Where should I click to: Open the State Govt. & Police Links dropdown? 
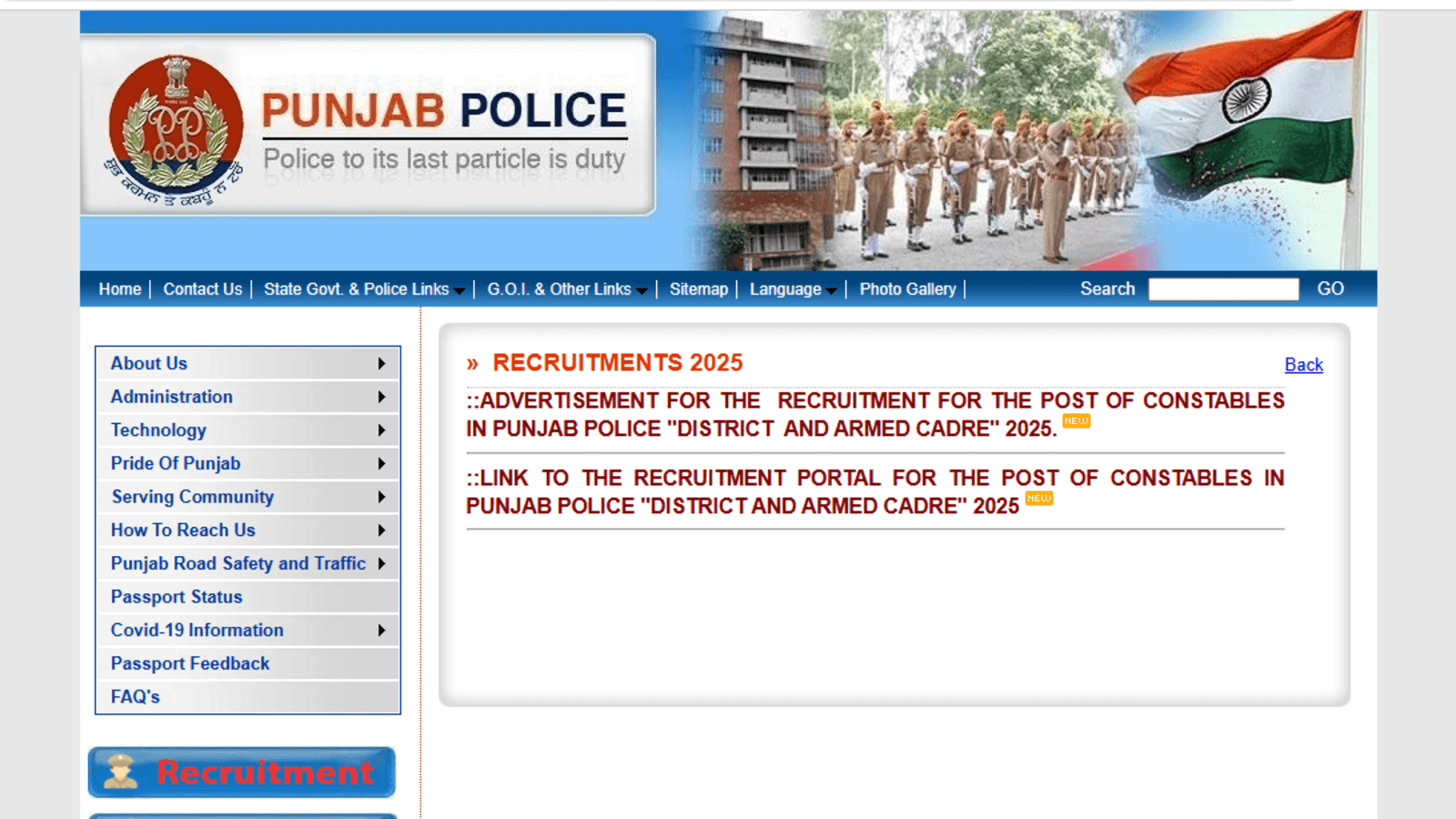pos(363,289)
